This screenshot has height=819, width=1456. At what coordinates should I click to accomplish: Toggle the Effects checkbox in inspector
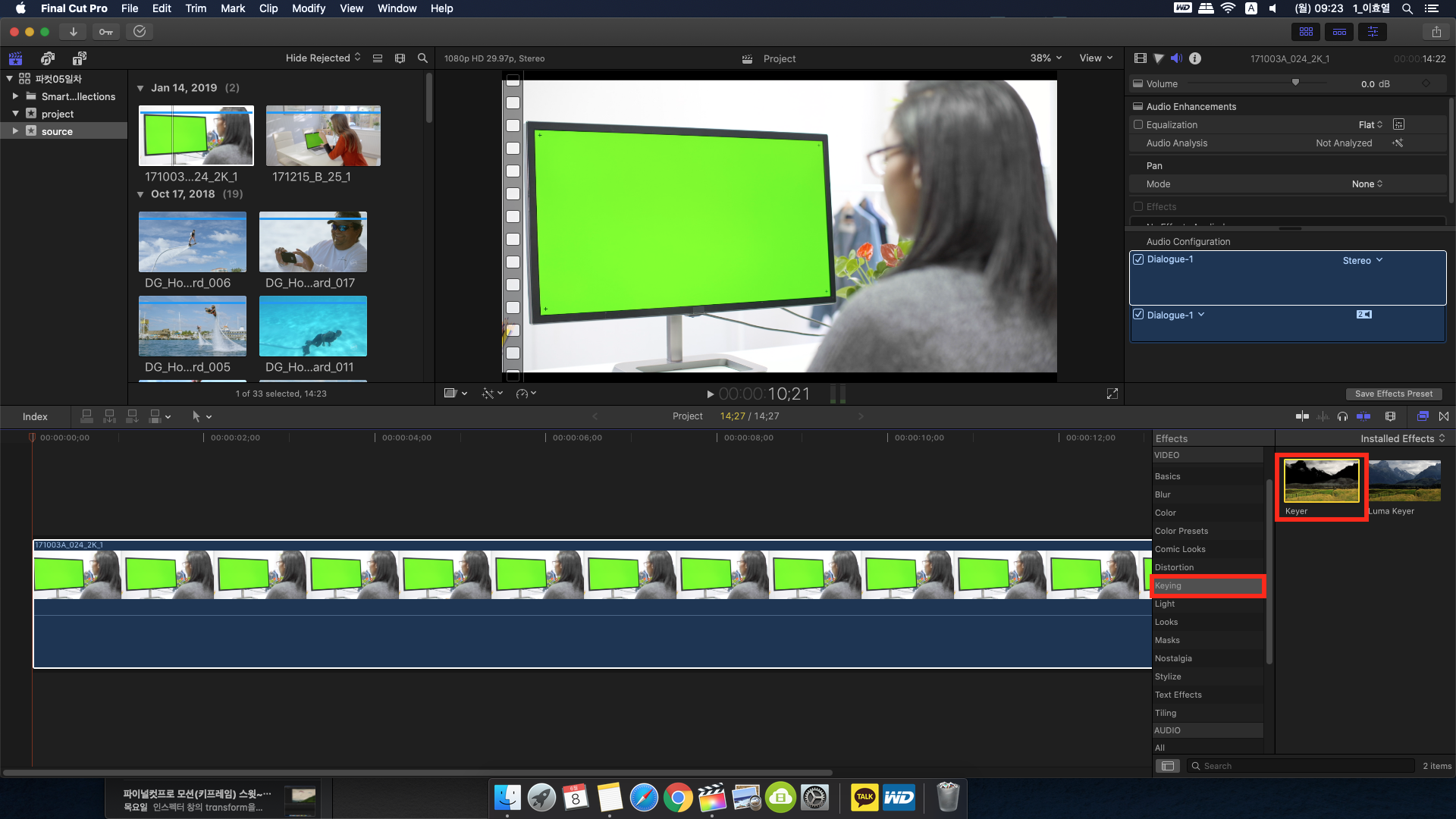(1138, 207)
